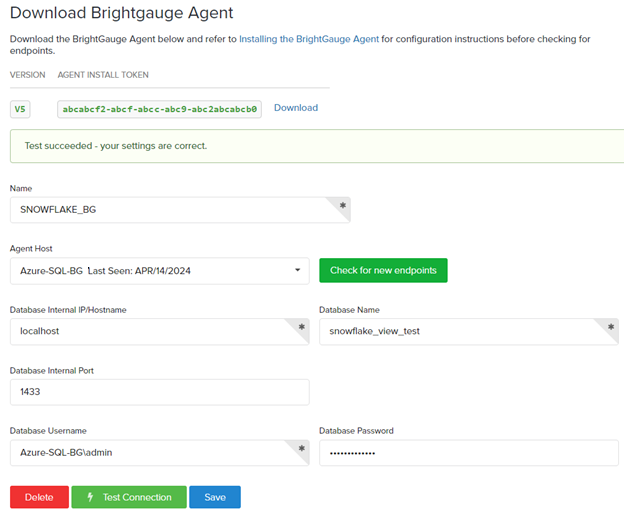
Task: Select the snowflake_view_test Database Name field
Action: point(460,332)
